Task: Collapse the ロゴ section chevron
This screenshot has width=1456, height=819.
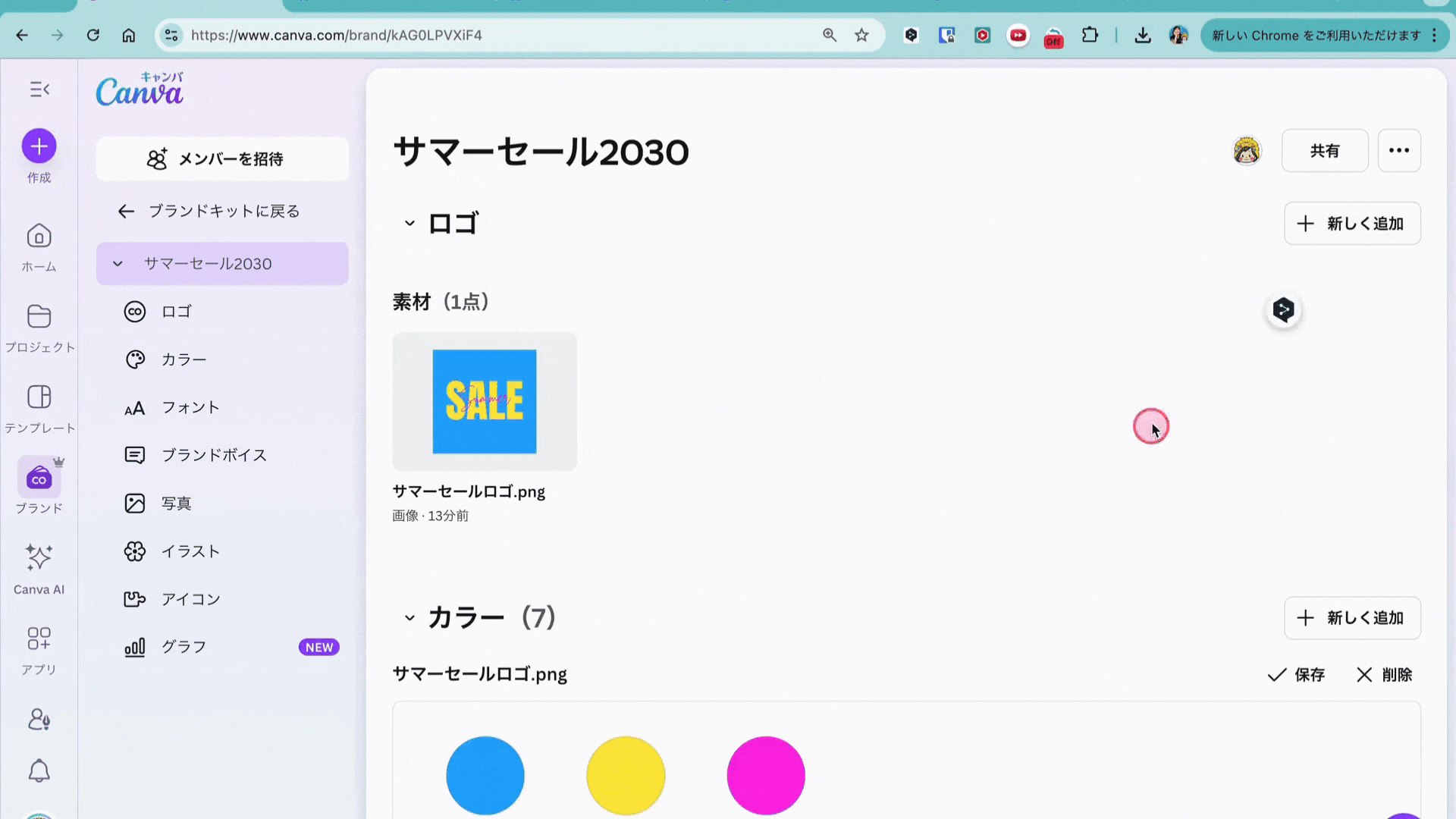Action: tap(409, 224)
